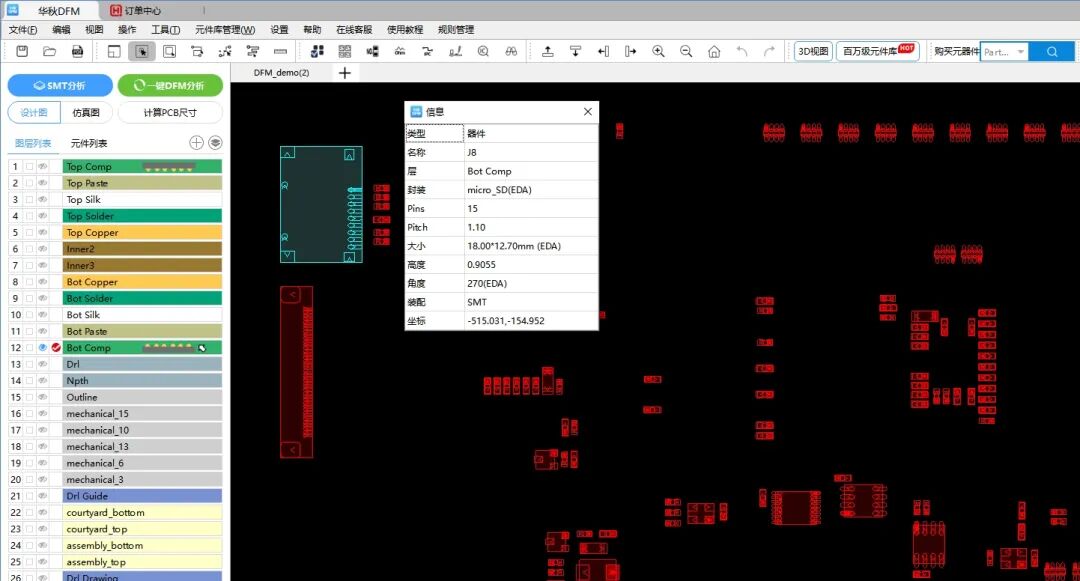Click the layer stack icon
Image resolution: width=1080 pixels, height=581 pixels.
pos(215,143)
